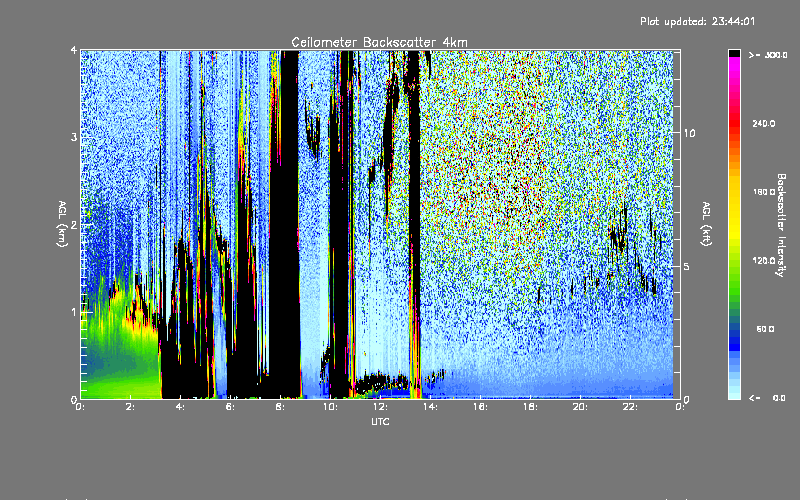
Task: Click the "6:" tick on the UTC axis
Action: pos(231,407)
